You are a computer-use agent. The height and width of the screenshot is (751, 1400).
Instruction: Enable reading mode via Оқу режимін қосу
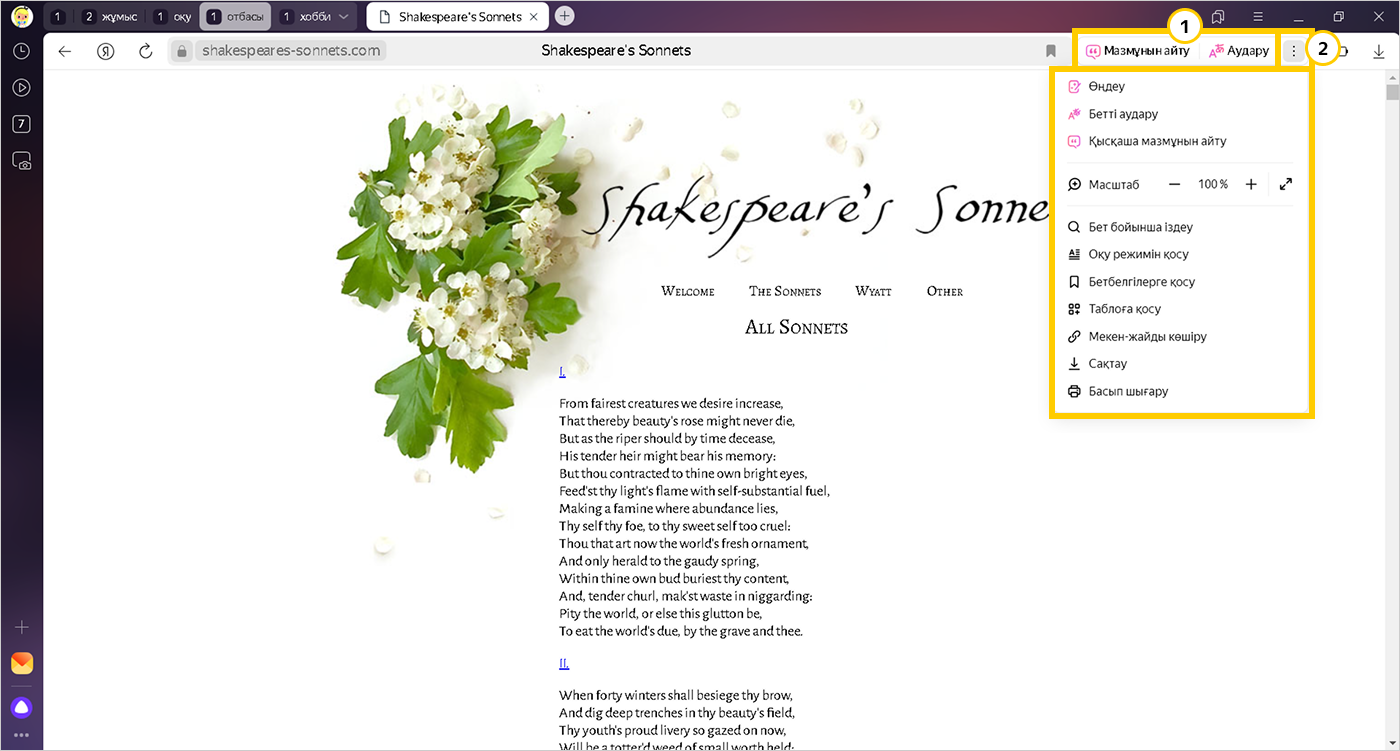[1138, 254]
